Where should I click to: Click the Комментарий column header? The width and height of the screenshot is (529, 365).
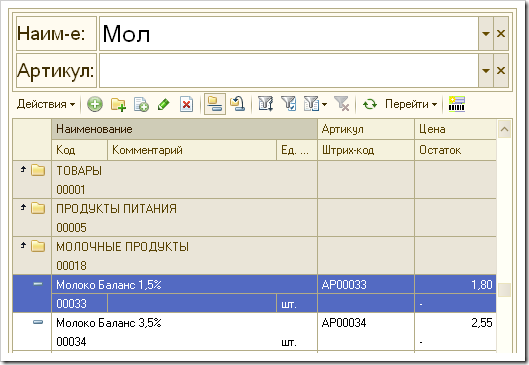(x=192, y=150)
